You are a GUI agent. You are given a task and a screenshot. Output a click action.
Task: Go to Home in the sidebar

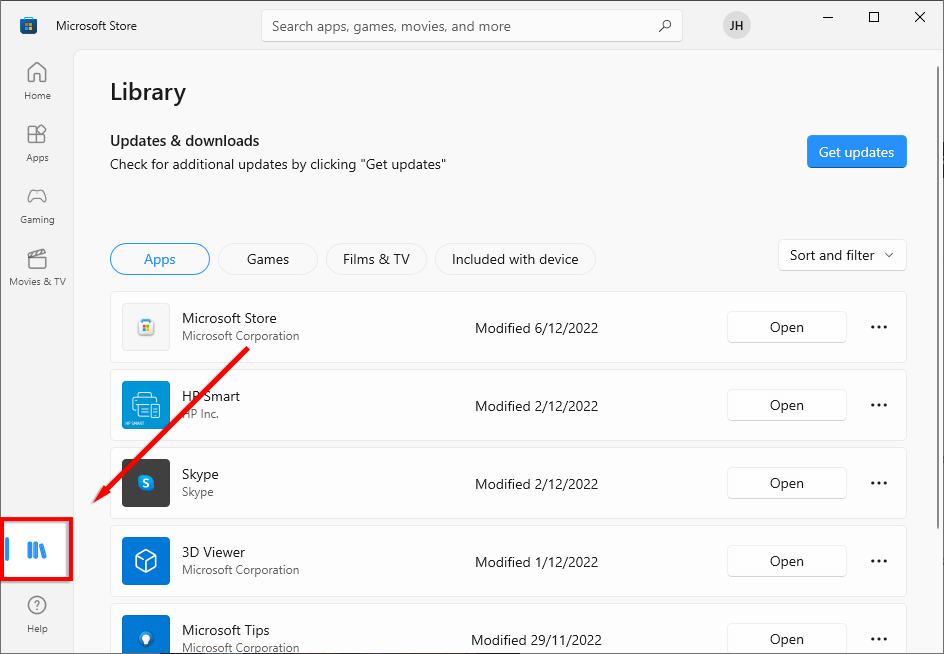click(x=37, y=81)
